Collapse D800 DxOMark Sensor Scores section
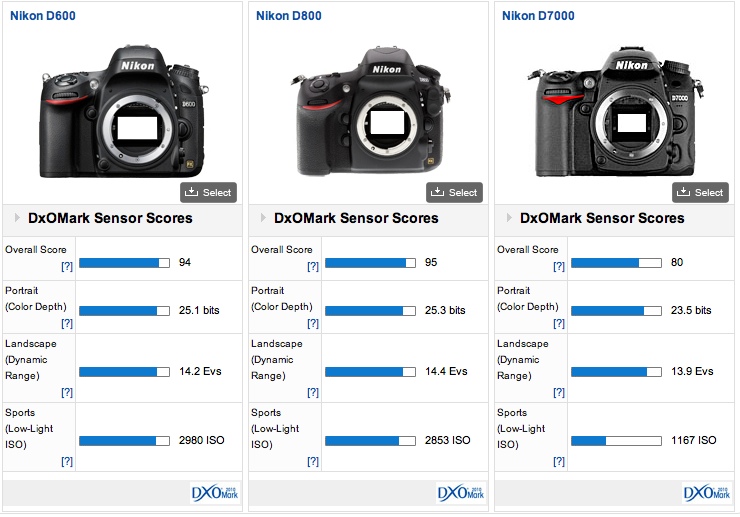 263,218
